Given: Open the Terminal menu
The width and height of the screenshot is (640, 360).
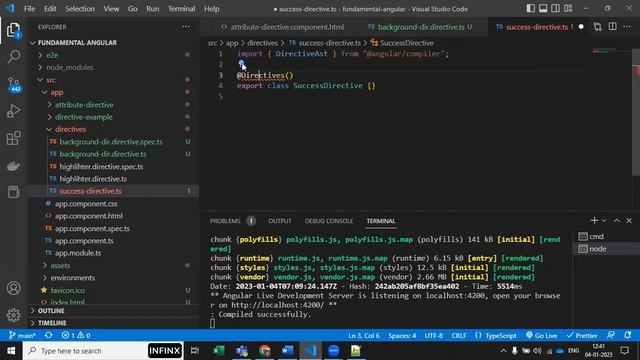Looking at the screenshot, I should click(182, 9).
